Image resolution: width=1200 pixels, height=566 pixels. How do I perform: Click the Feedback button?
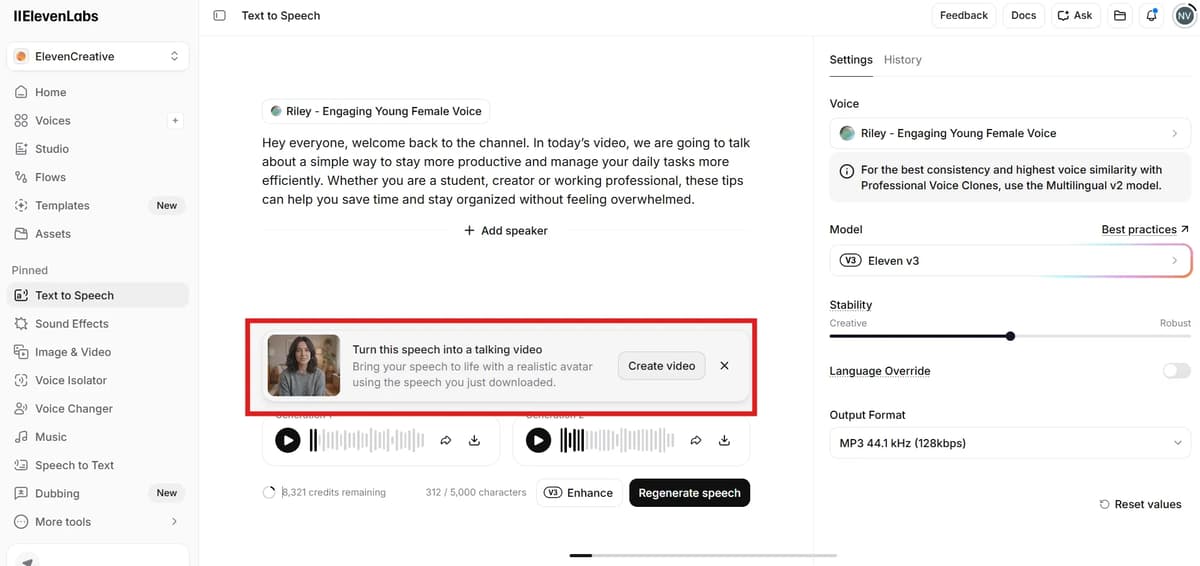pyautogui.click(x=964, y=16)
